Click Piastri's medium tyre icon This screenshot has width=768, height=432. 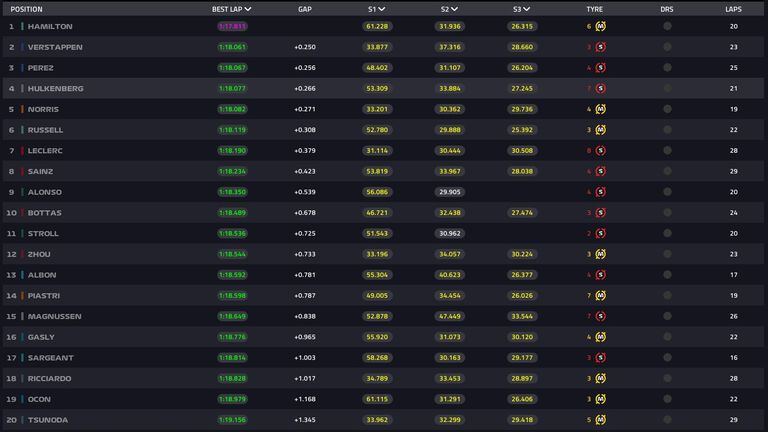coord(601,296)
